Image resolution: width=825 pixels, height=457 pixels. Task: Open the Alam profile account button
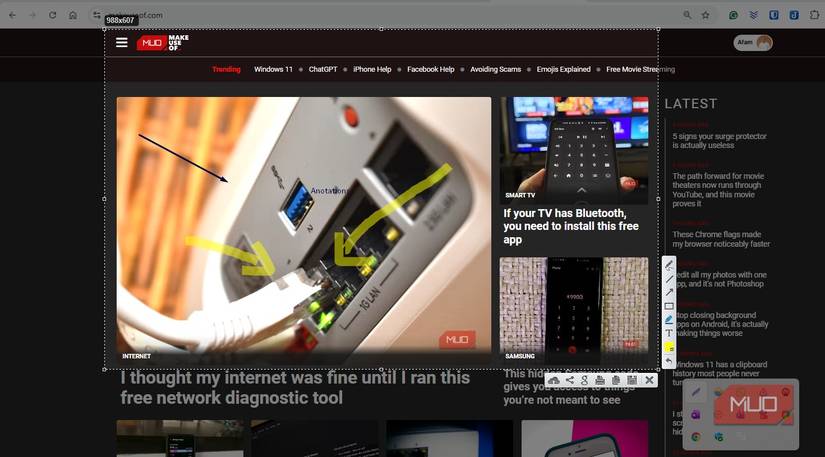(x=753, y=43)
